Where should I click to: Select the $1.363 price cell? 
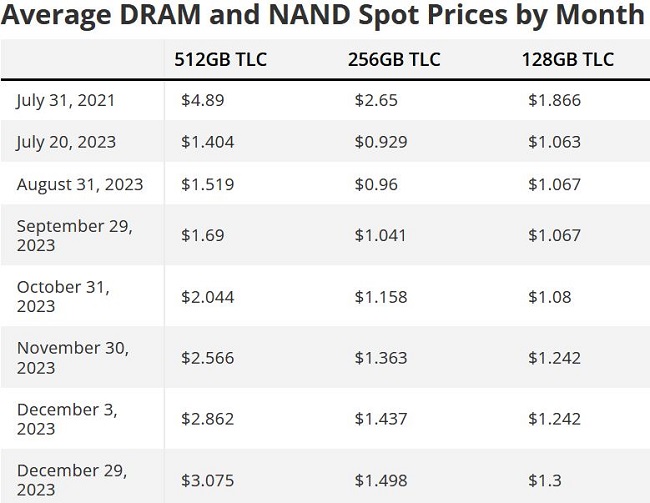tap(381, 358)
